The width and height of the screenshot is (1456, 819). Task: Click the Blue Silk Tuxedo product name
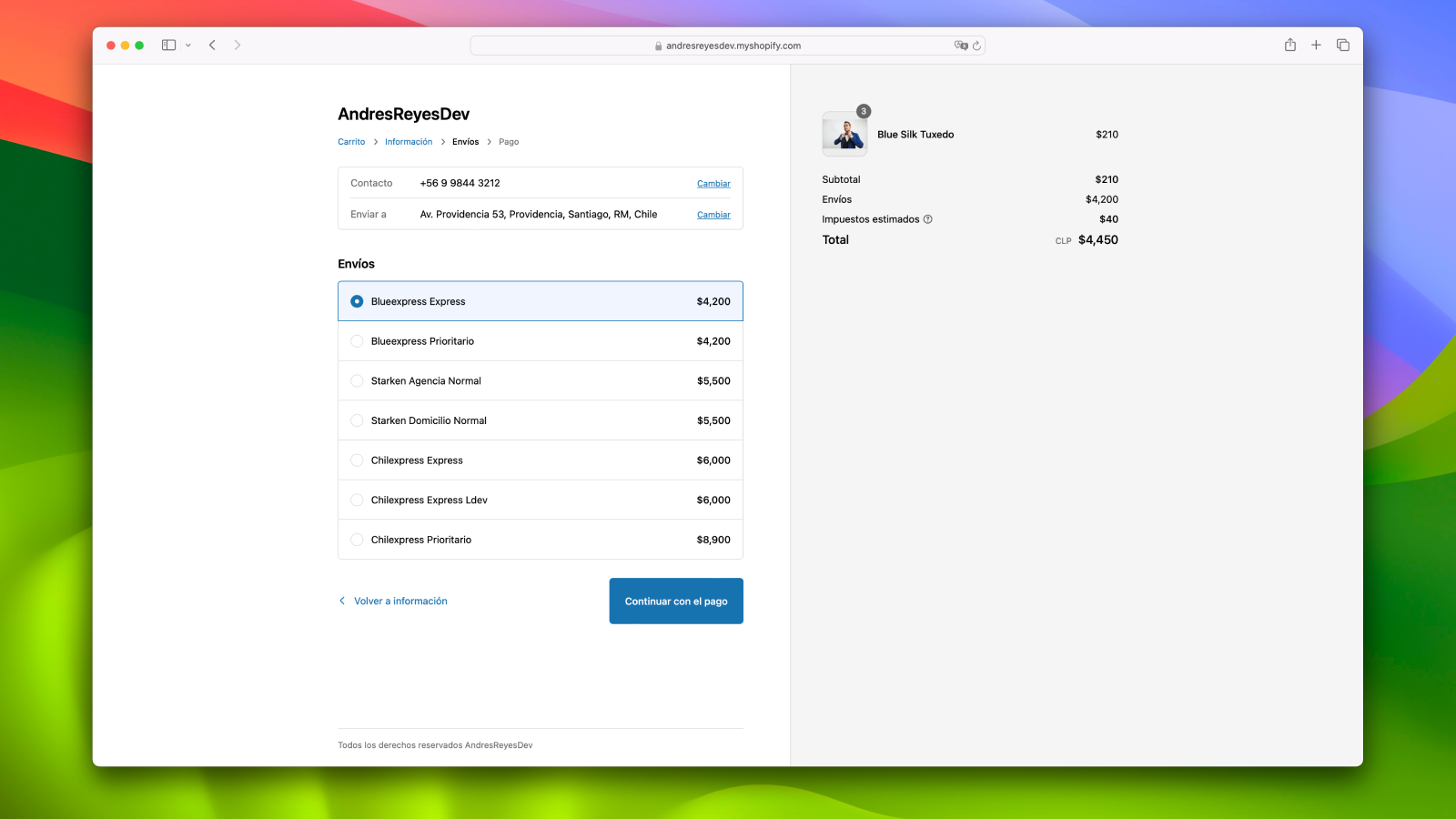point(915,135)
